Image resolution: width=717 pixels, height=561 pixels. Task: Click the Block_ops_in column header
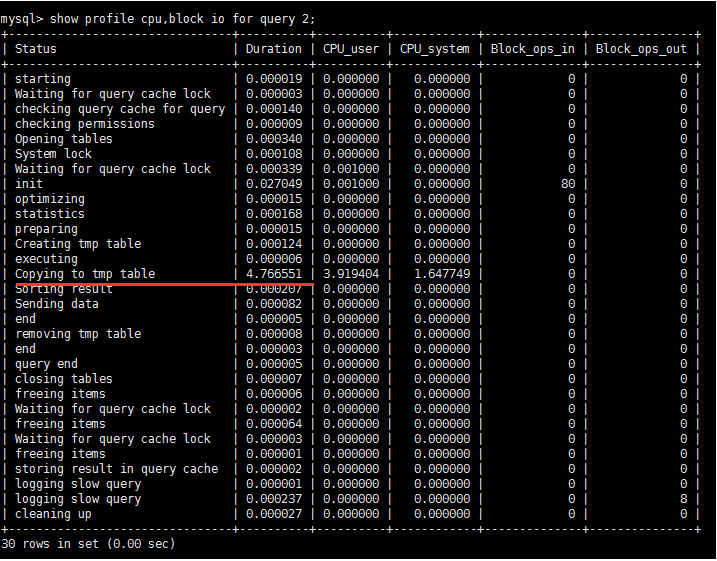click(531, 49)
